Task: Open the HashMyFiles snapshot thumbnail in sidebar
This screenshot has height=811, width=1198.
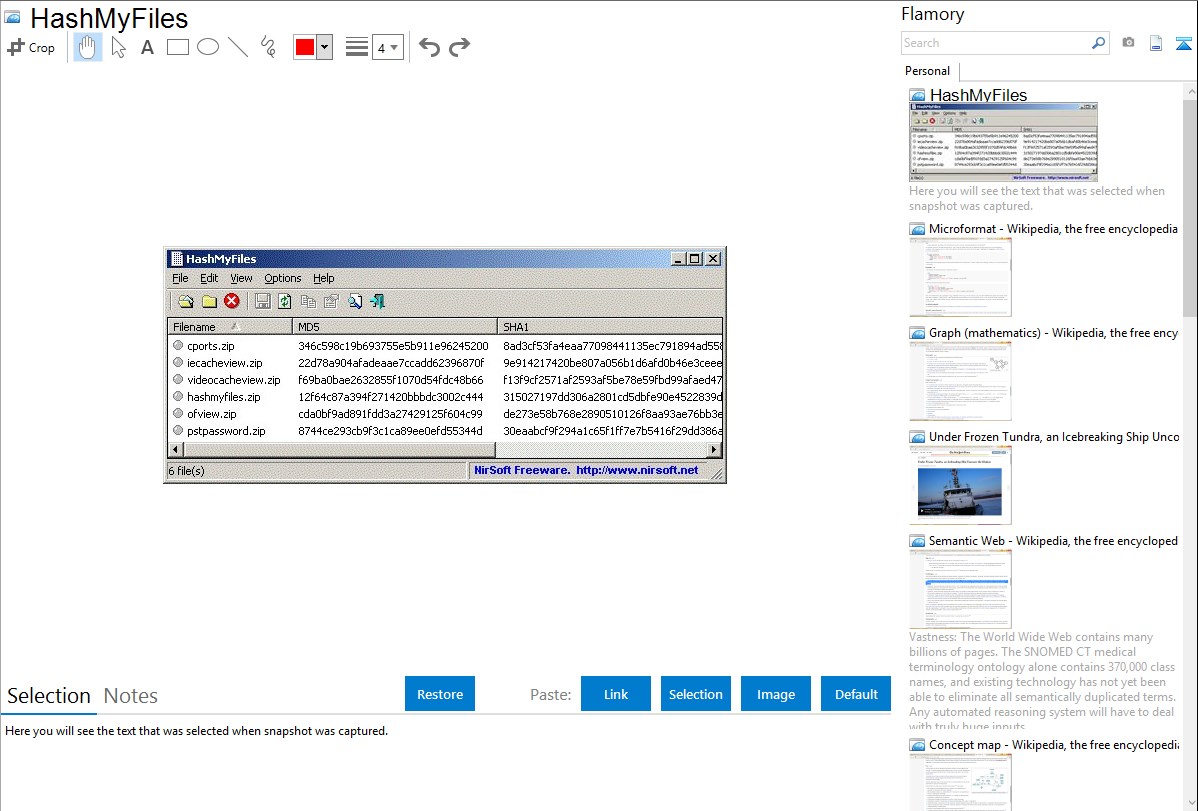Action: click(1003, 141)
